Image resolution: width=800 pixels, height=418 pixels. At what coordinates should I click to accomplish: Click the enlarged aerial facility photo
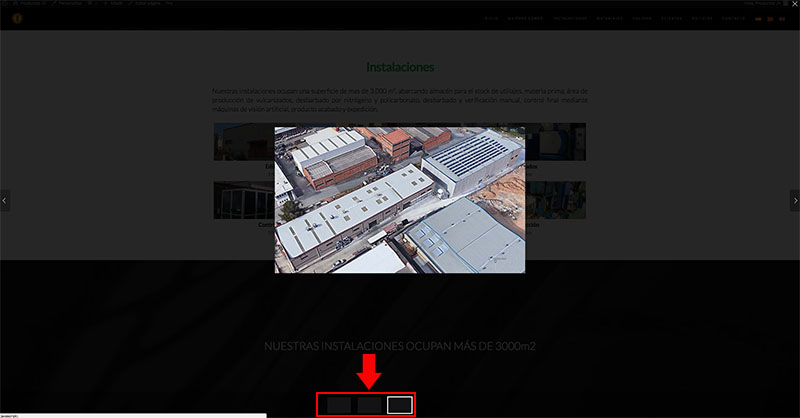(x=400, y=199)
